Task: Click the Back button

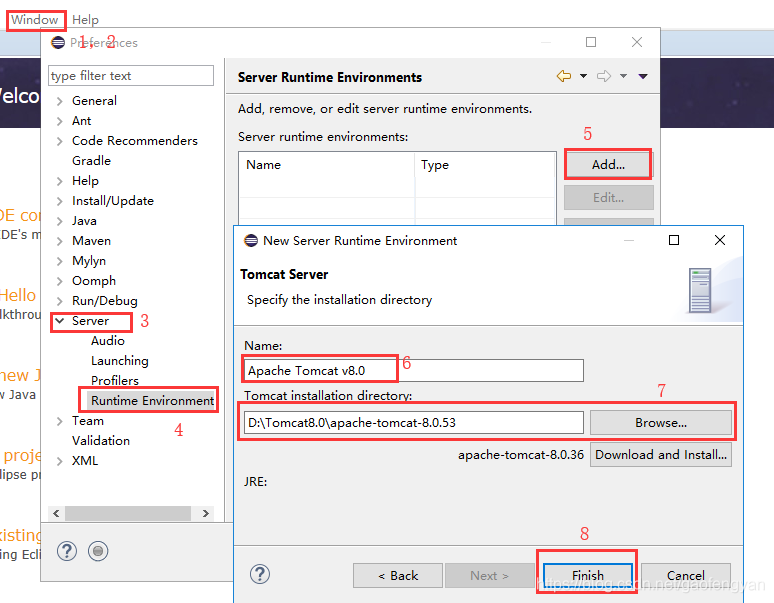Action: [x=398, y=576]
